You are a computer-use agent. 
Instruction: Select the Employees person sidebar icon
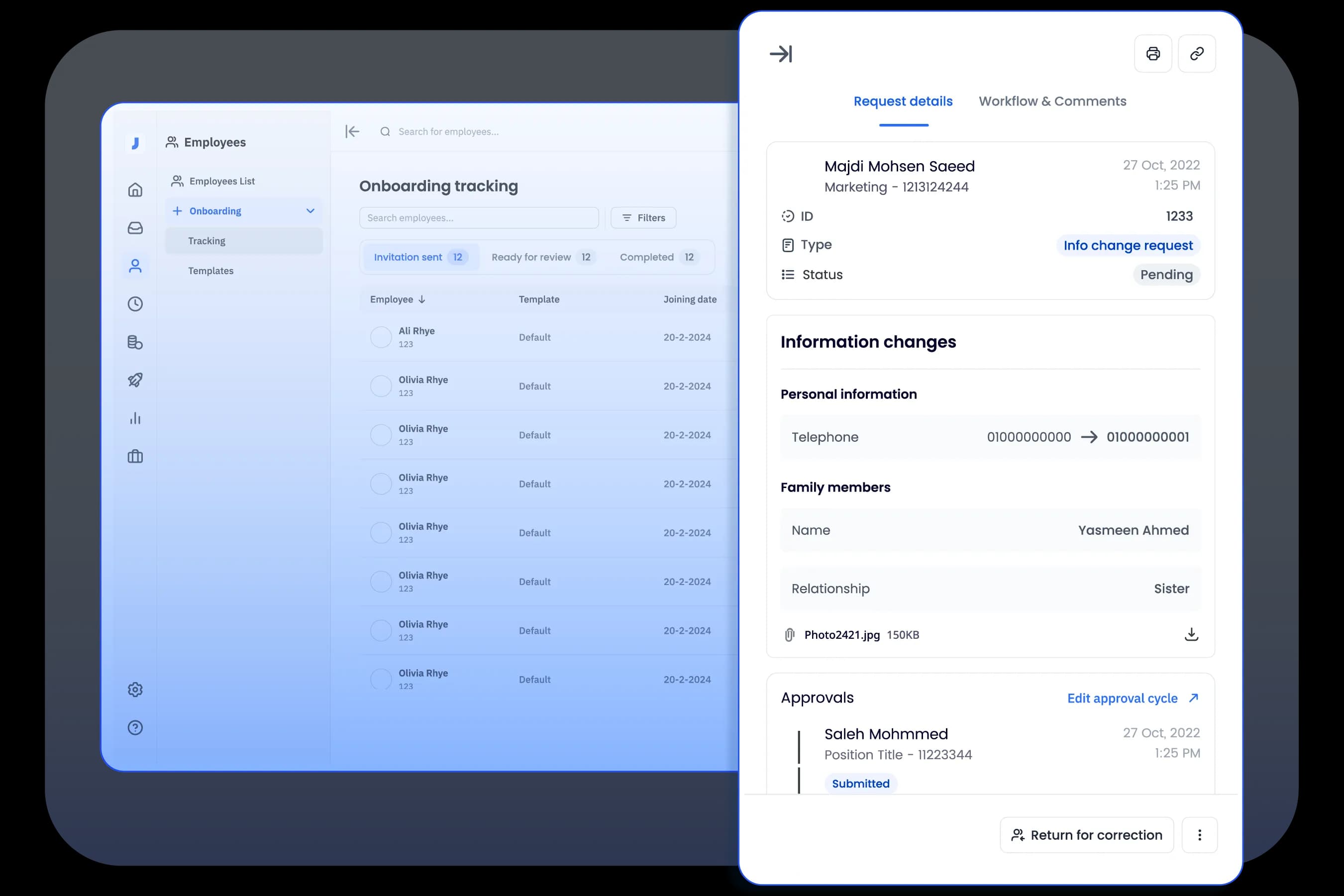click(x=135, y=266)
